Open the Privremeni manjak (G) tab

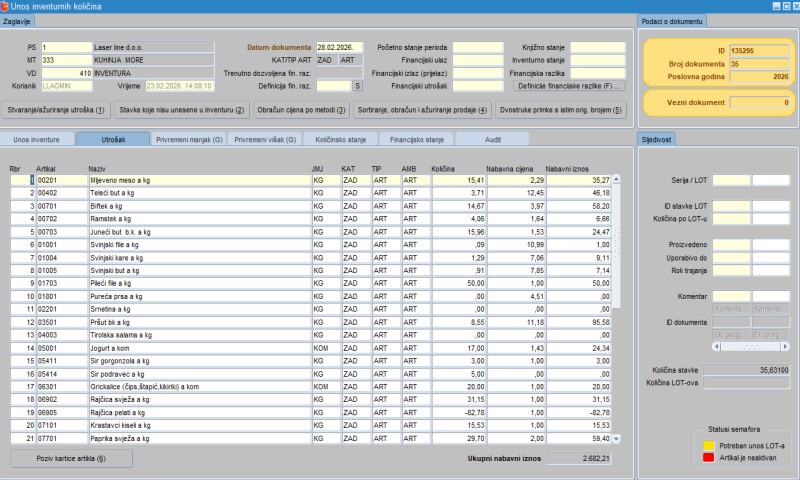click(189, 139)
